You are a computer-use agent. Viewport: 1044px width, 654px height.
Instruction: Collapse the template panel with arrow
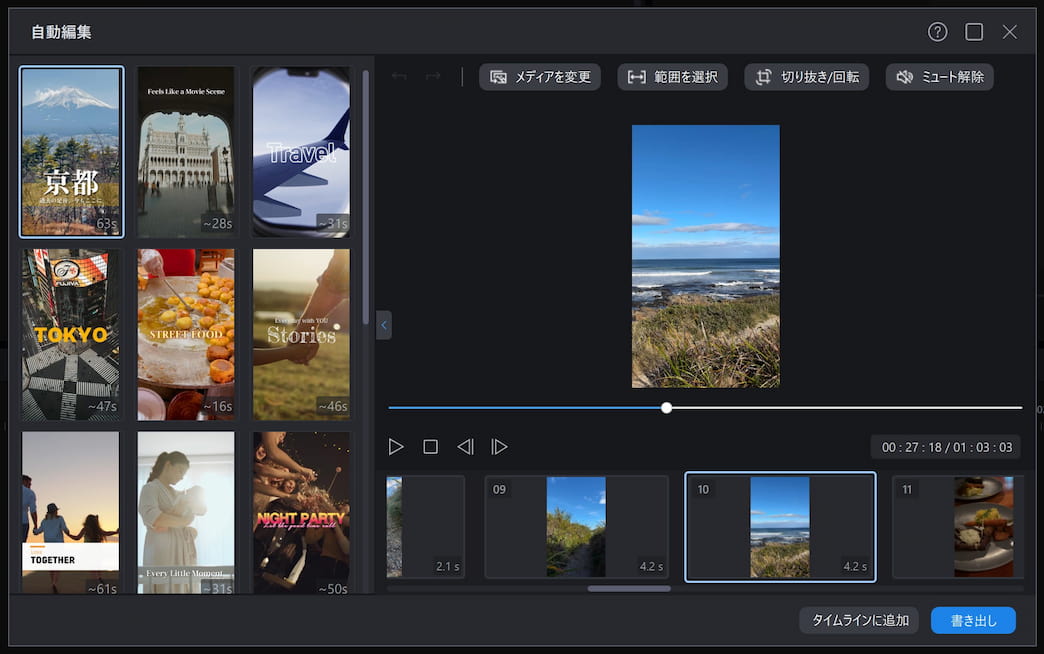384,325
